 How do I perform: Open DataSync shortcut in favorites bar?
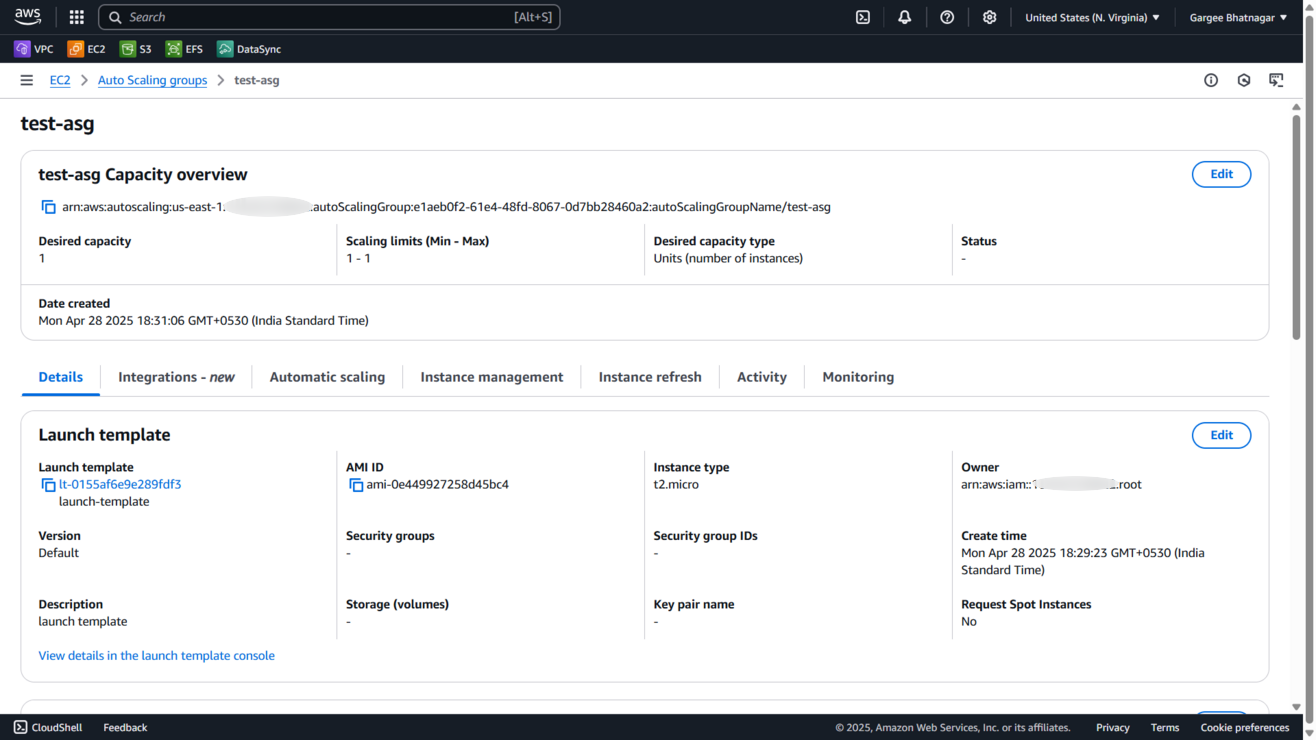[x=249, y=49]
